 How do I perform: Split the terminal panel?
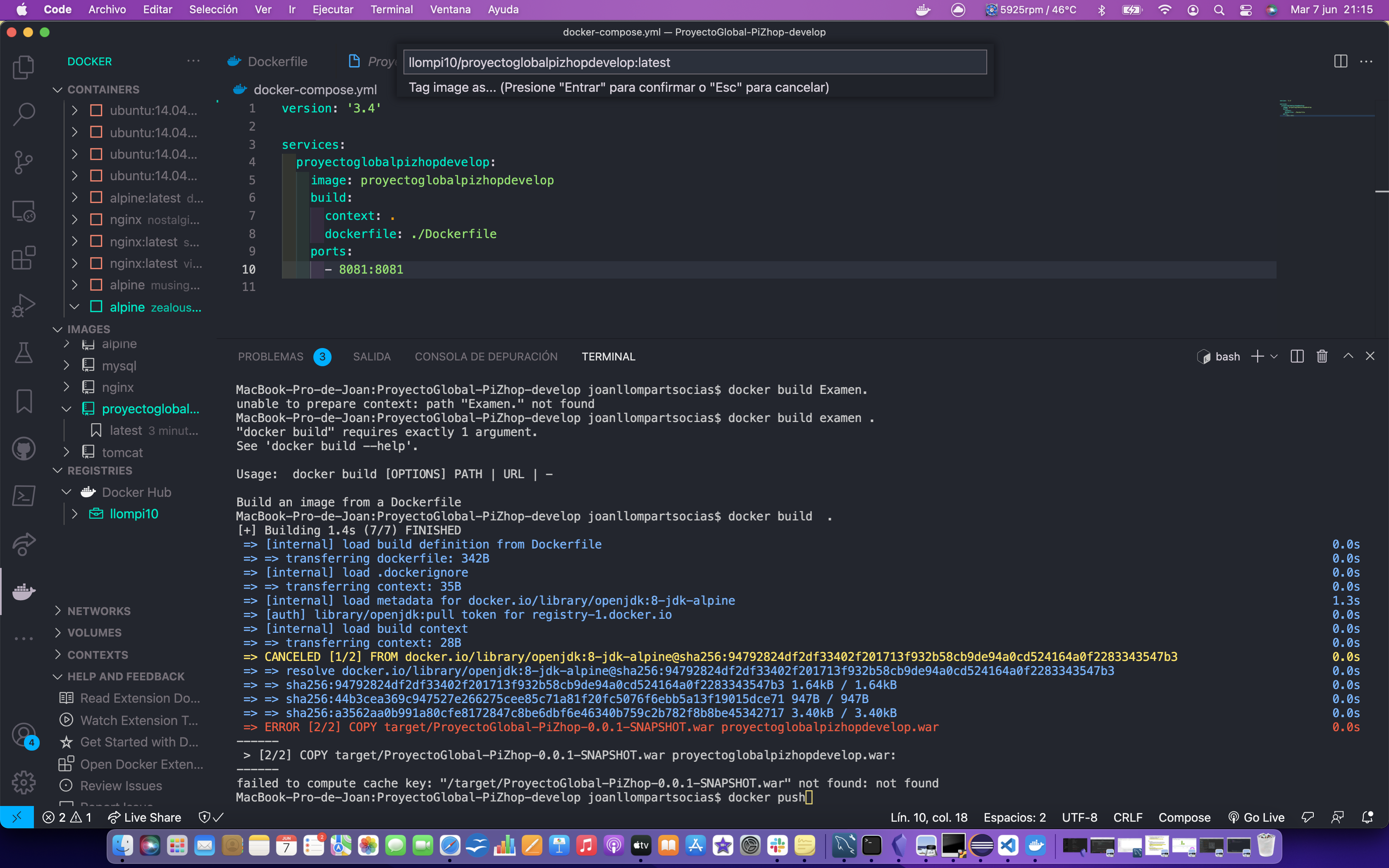click(1296, 356)
